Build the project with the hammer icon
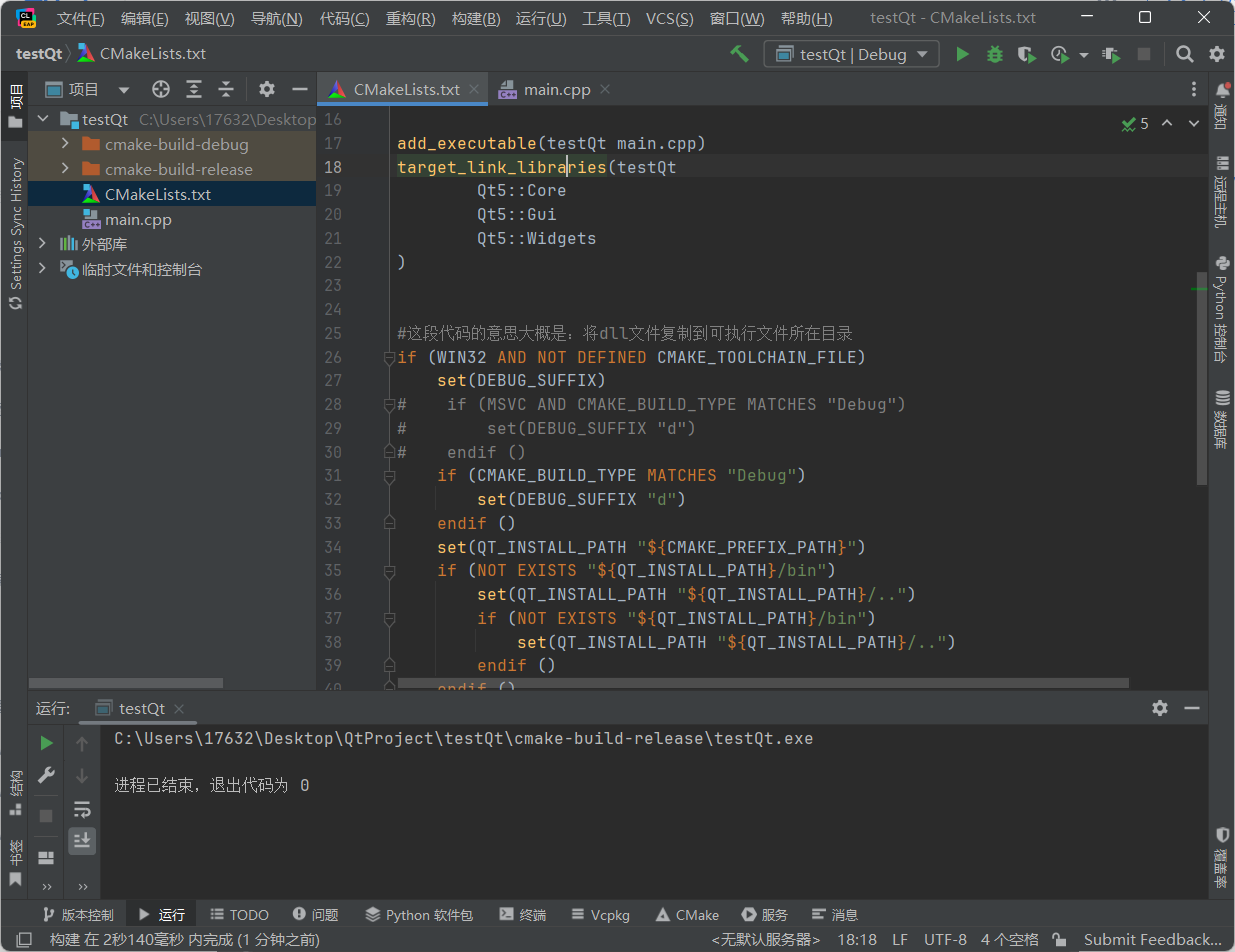This screenshot has width=1235, height=952. [x=739, y=54]
